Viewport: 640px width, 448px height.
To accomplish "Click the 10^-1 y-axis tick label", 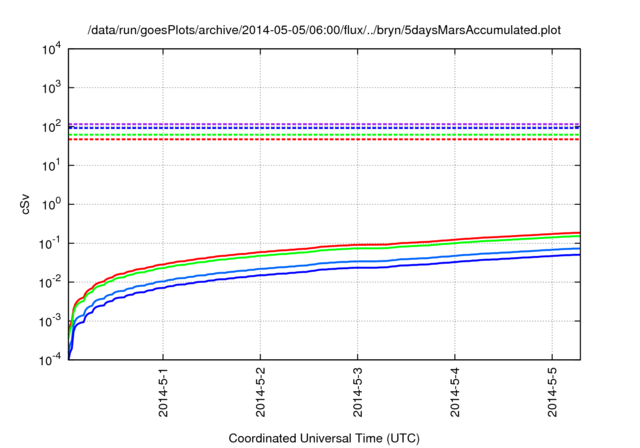I will 50,243.
